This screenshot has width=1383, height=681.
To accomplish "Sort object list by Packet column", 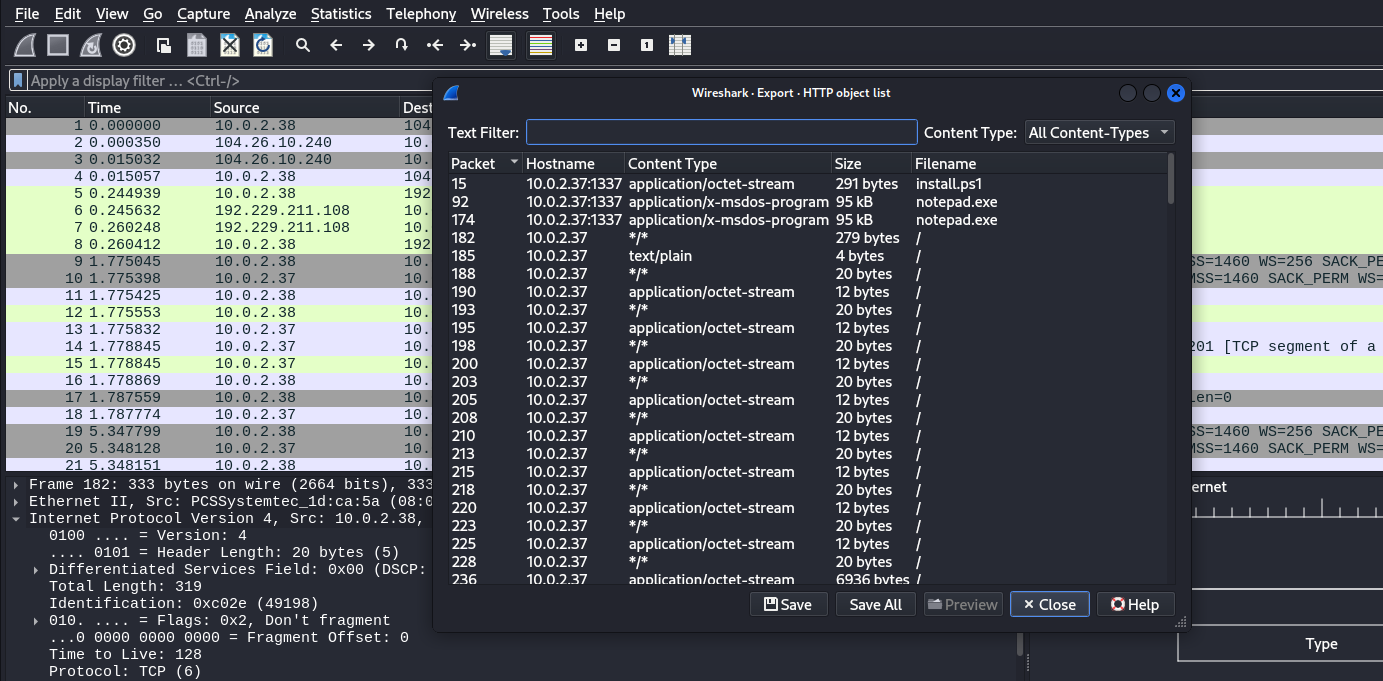I will (485, 163).
